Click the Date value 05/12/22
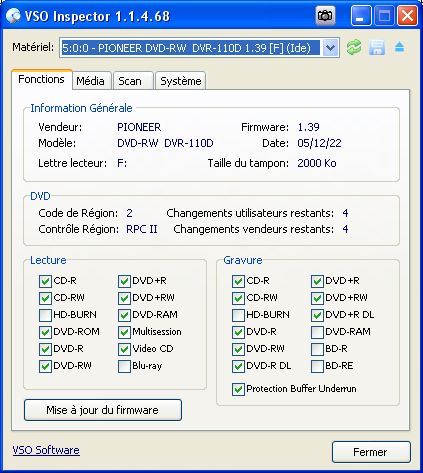This screenshot has width=423, height=473. pyautogui.click(x=319, y=143)
